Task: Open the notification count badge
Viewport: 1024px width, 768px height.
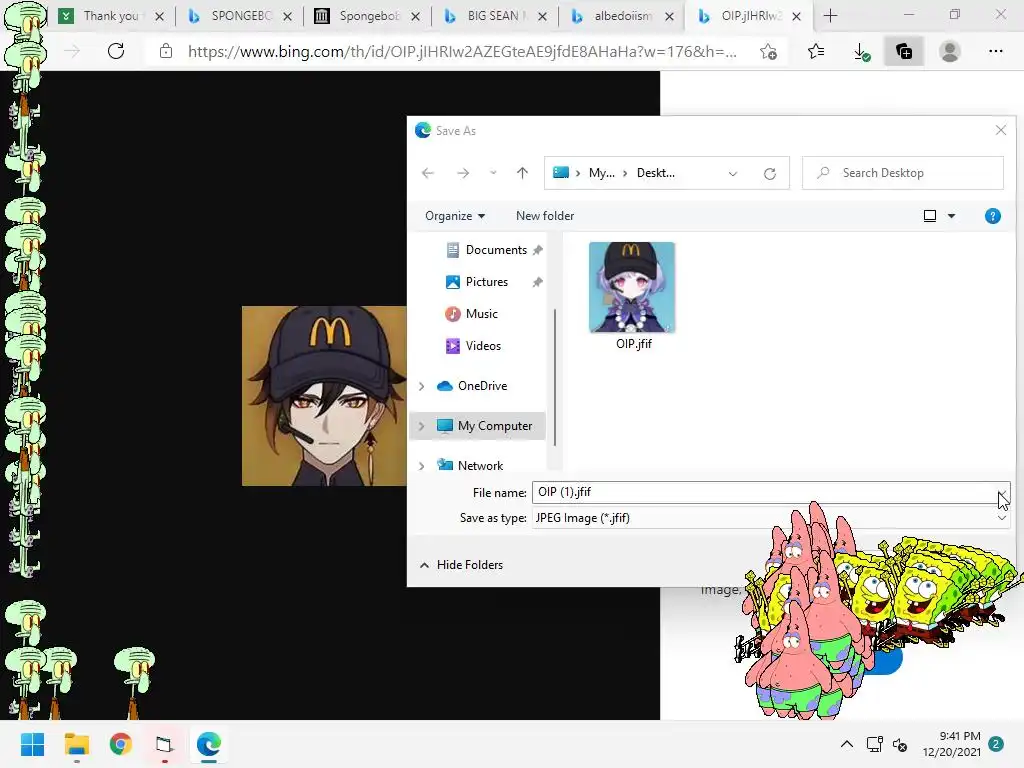Action: pyautogui.click(x=996, y=744)
